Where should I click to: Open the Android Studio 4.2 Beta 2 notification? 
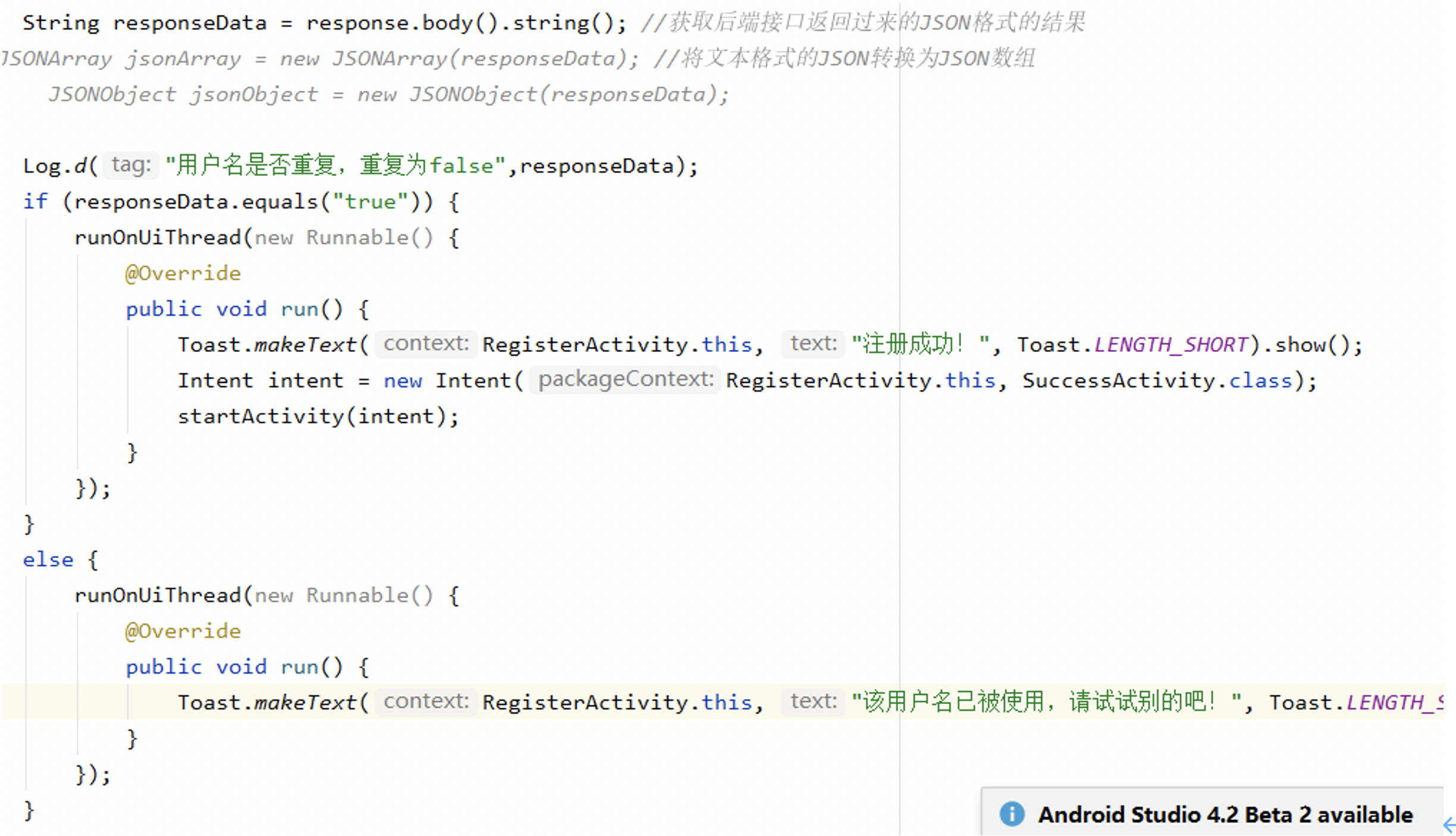(x=1225, y=814)
